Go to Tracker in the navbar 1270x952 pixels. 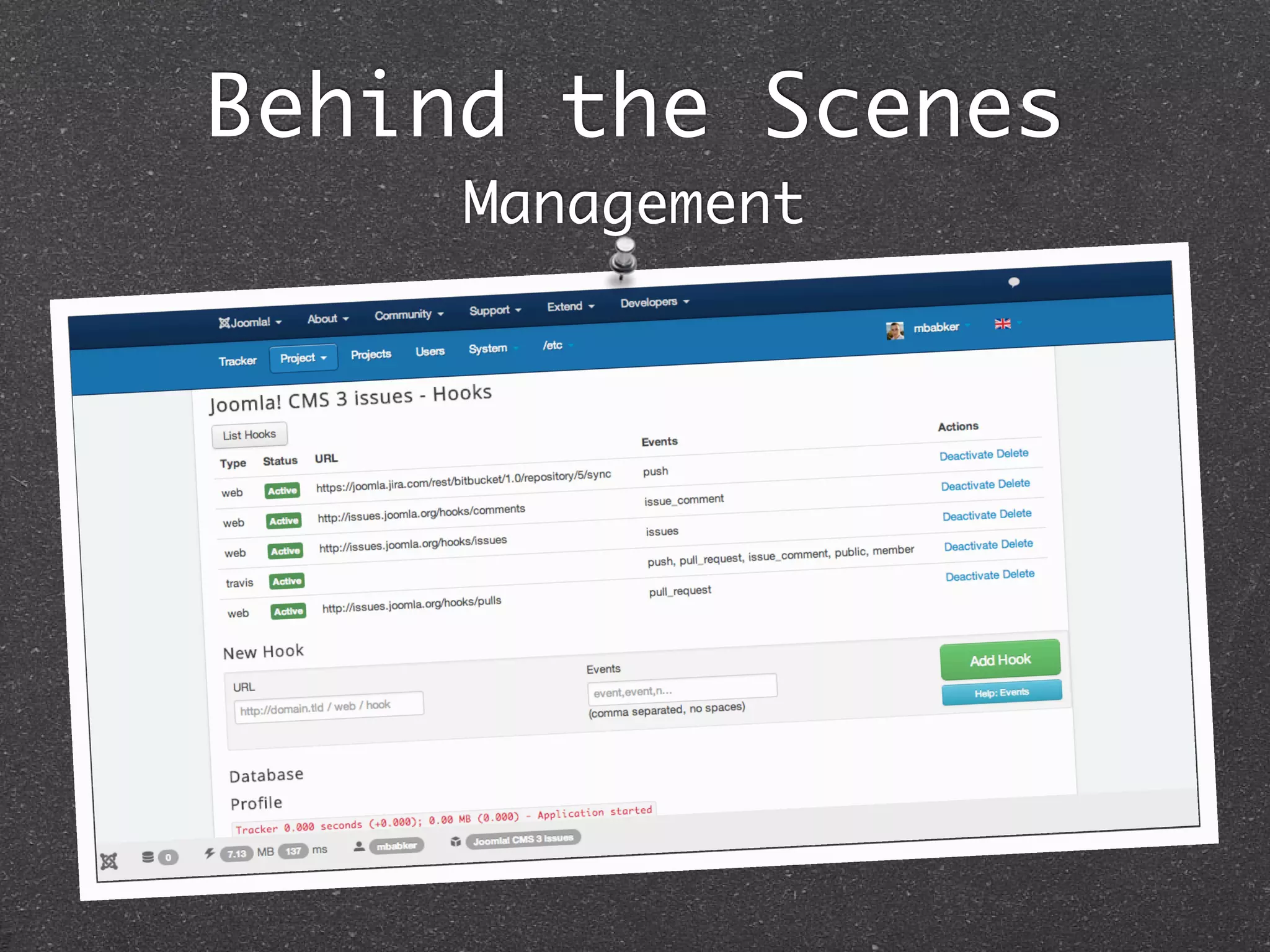pyautogui.click(x=238, y=361)
